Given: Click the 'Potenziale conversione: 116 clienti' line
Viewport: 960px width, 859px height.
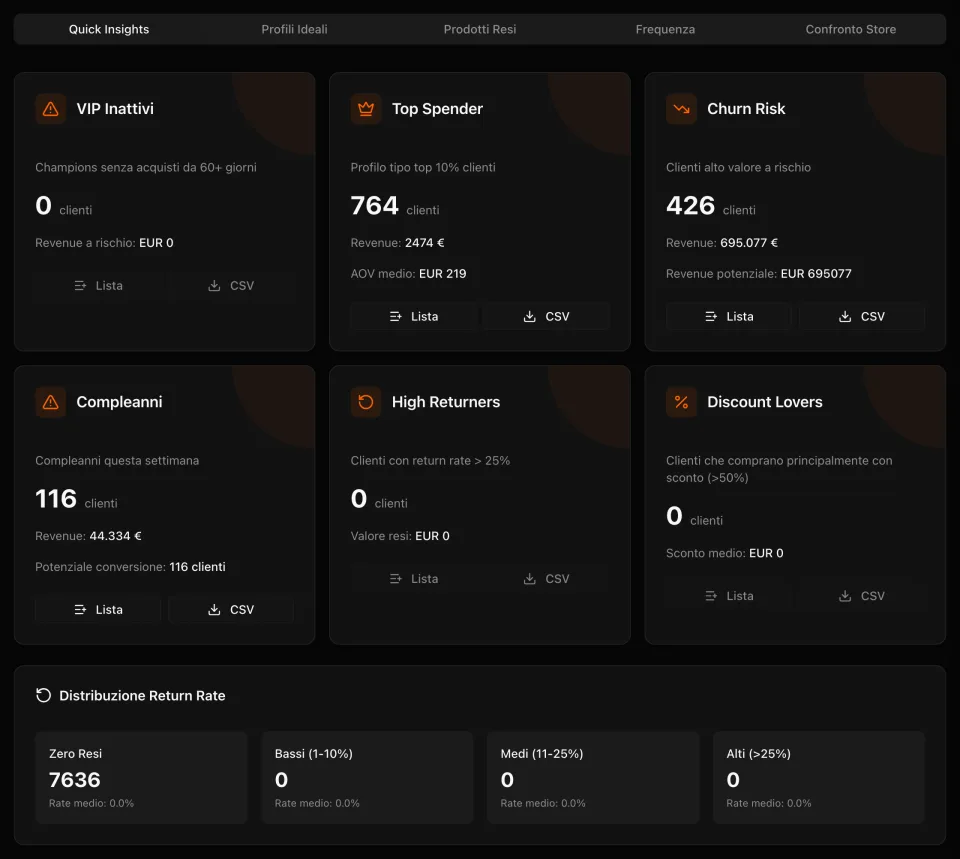Looking at the screenshot, I should (x=130, y=567).
